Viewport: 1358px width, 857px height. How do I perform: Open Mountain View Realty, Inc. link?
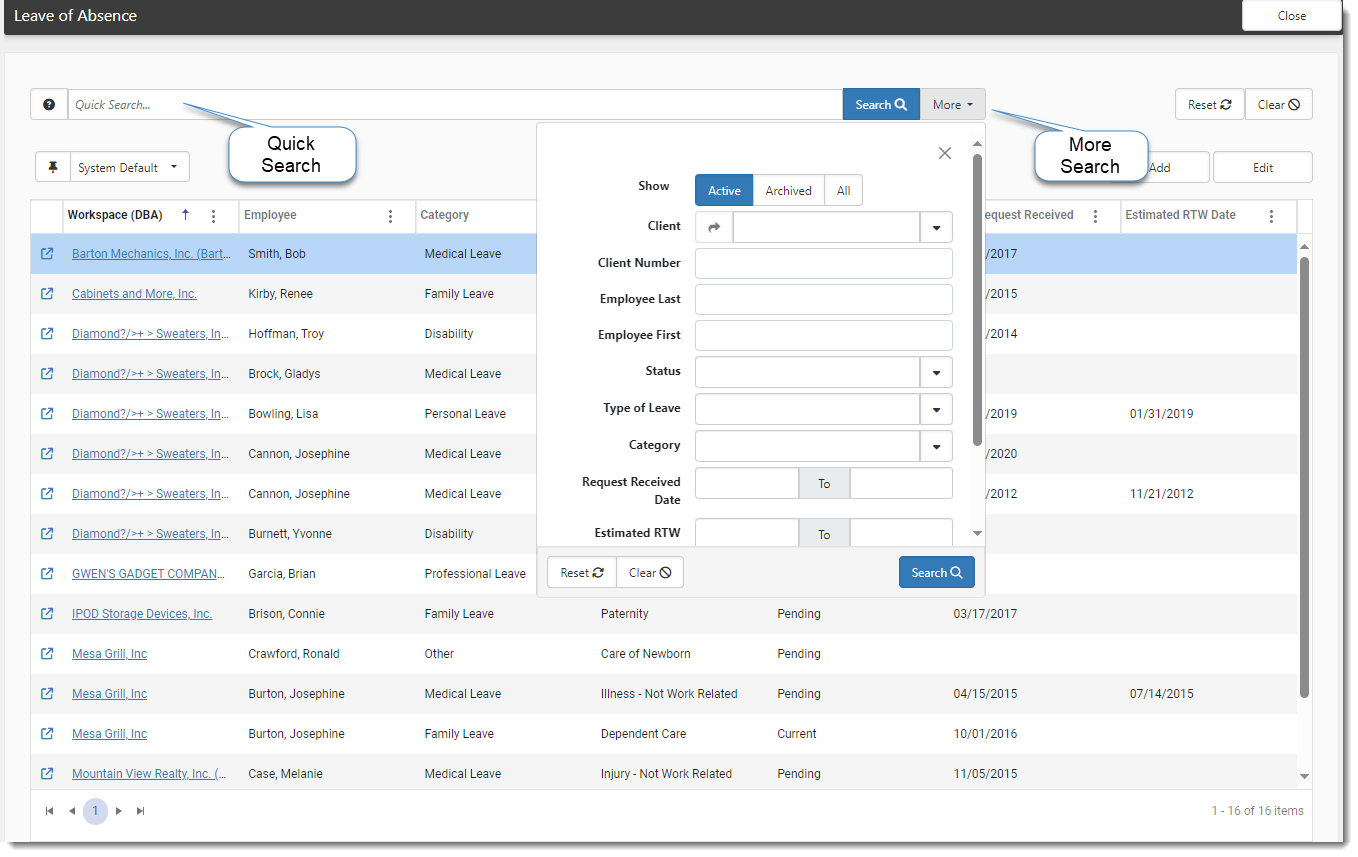(x=150, y=774)
